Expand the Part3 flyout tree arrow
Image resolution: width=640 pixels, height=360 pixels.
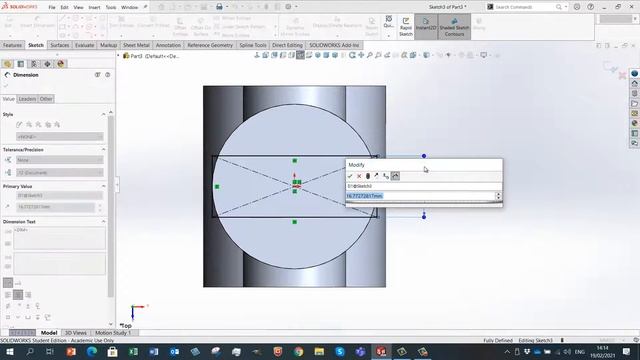119,56
